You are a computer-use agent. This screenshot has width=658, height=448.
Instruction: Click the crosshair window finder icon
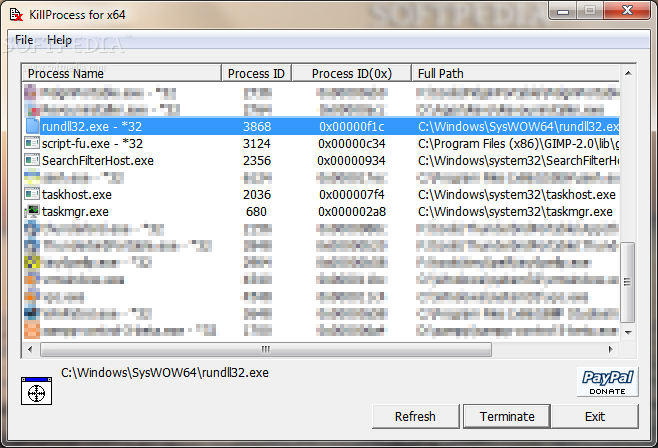pos(37,391)
